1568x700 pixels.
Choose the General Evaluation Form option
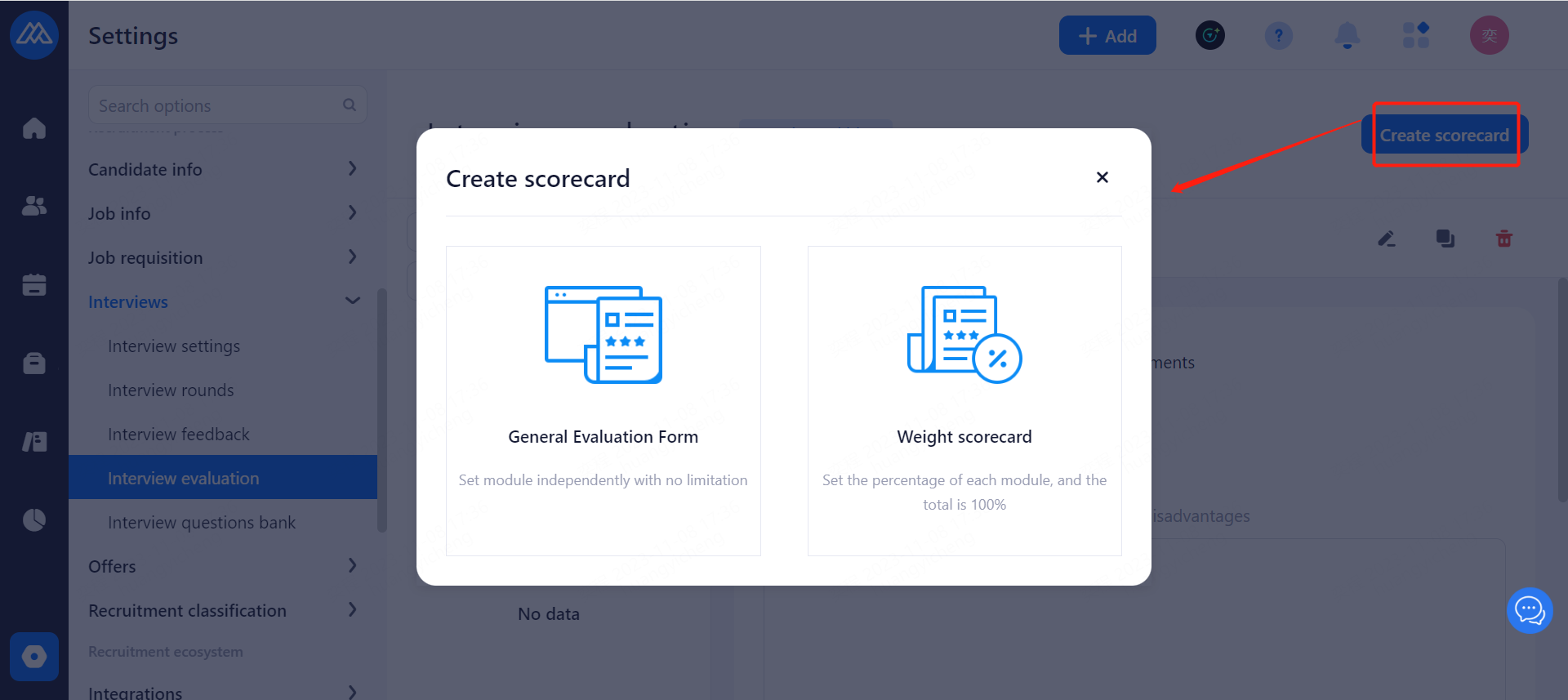click(603, 400)
